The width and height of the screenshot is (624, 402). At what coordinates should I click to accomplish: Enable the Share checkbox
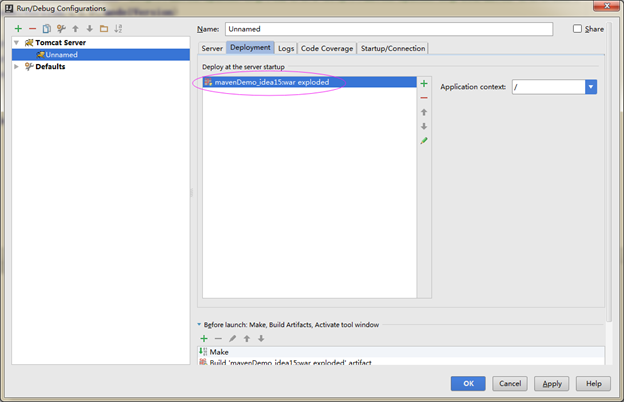[x=577, y=29]
